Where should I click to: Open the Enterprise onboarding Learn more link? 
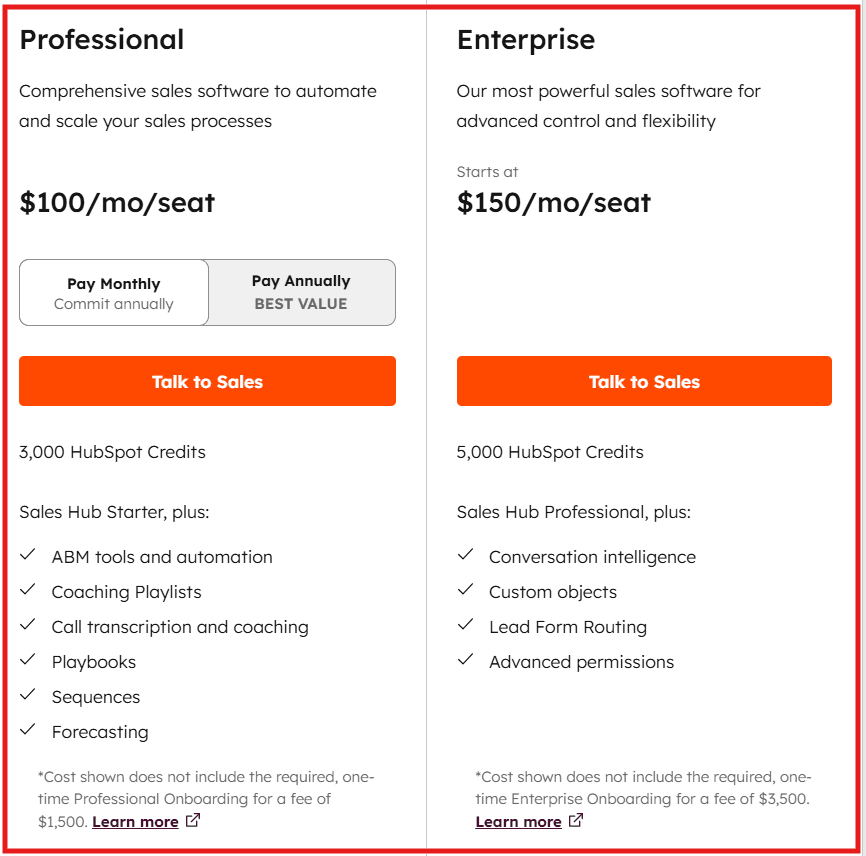[519, 820]
